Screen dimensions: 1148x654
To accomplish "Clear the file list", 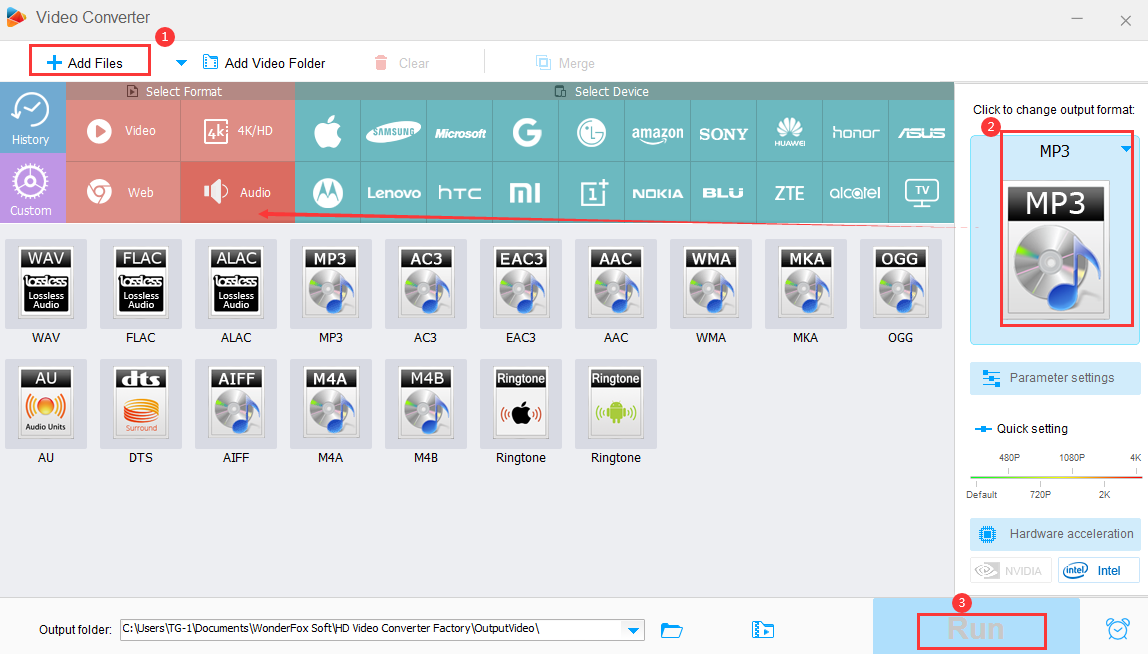I will point(402,63).
